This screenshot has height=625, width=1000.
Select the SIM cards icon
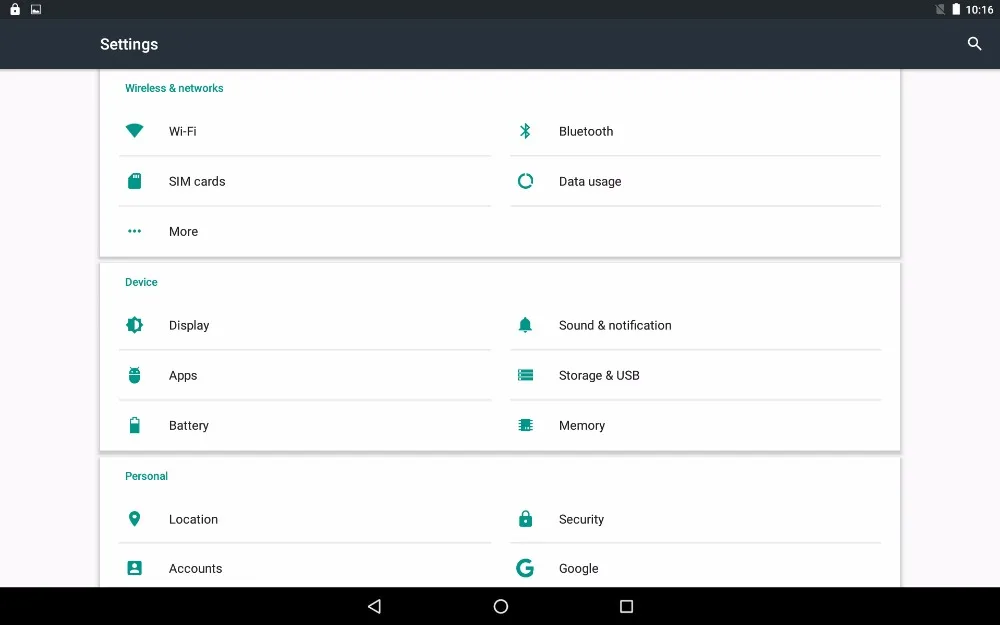click(x=135, y=181)
